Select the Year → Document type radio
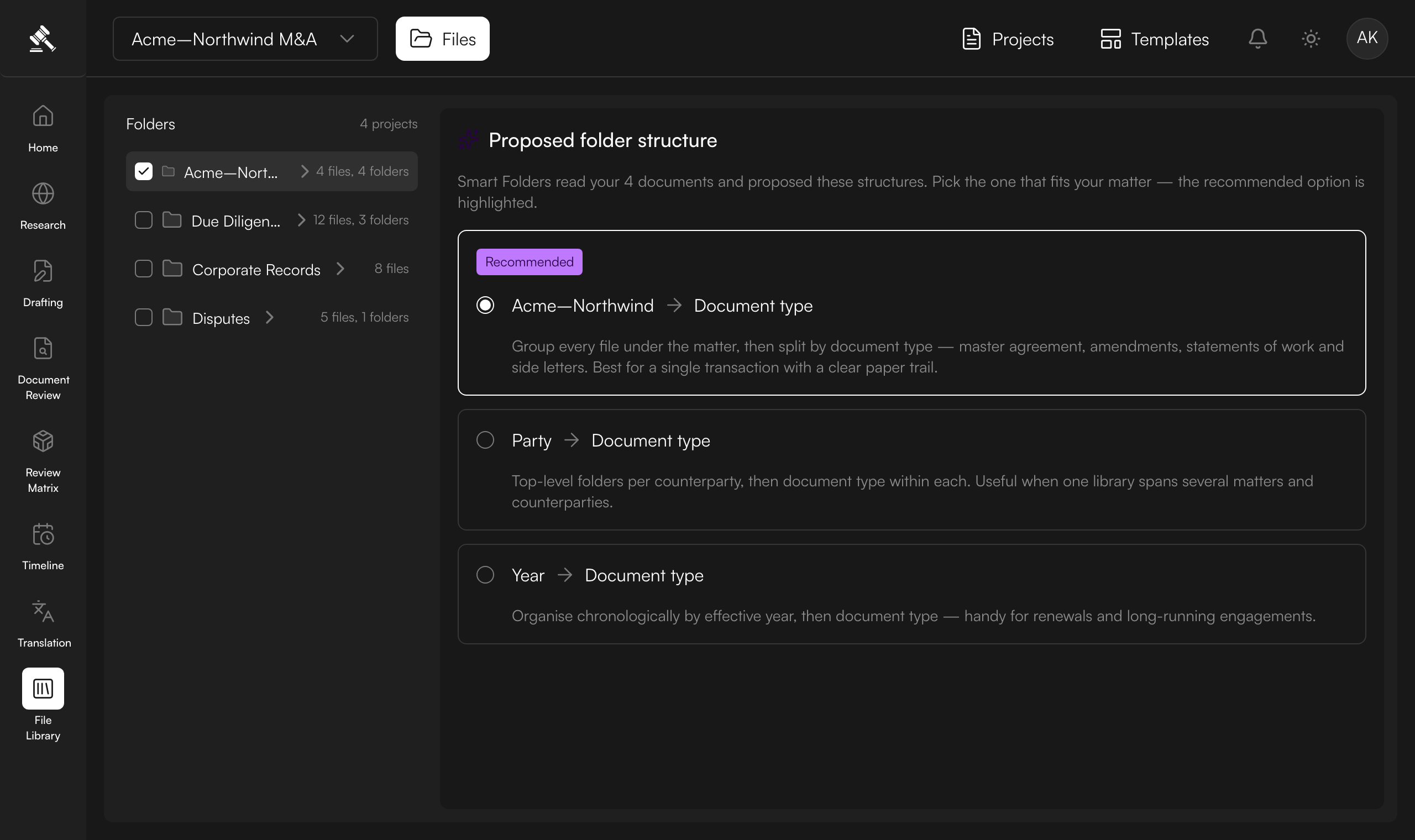Image resolution: width=1415 pixels, height=840 pixels. [x=485, y=575]
